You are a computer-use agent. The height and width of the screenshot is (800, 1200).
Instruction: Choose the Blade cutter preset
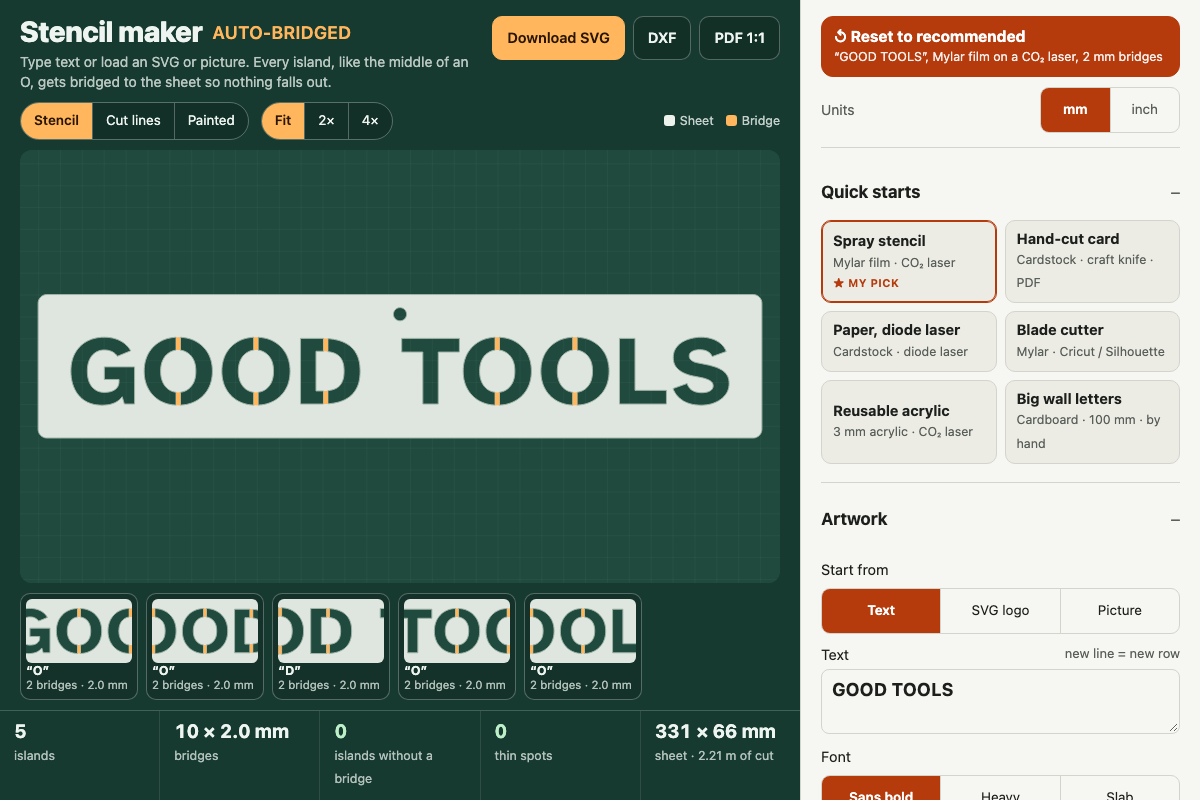tap(1092, 341)
